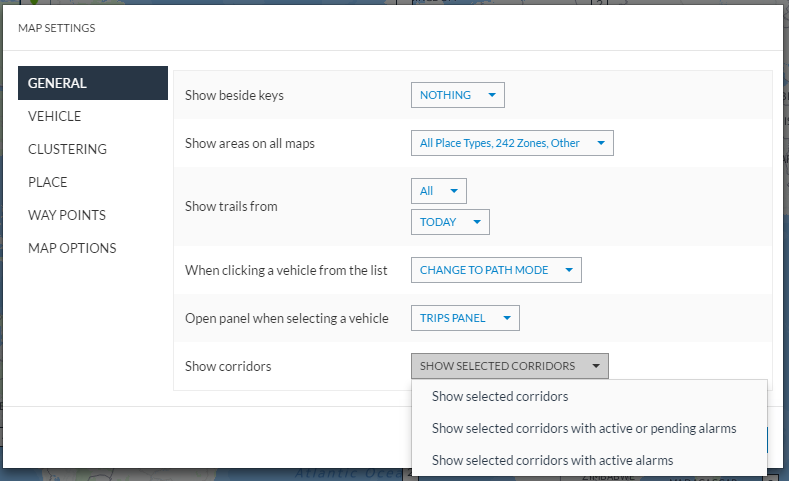Screen dimensions: 789x481
Task: Expand the 'Nothing' dropdown for beside keys
Action: coord(457,95)
